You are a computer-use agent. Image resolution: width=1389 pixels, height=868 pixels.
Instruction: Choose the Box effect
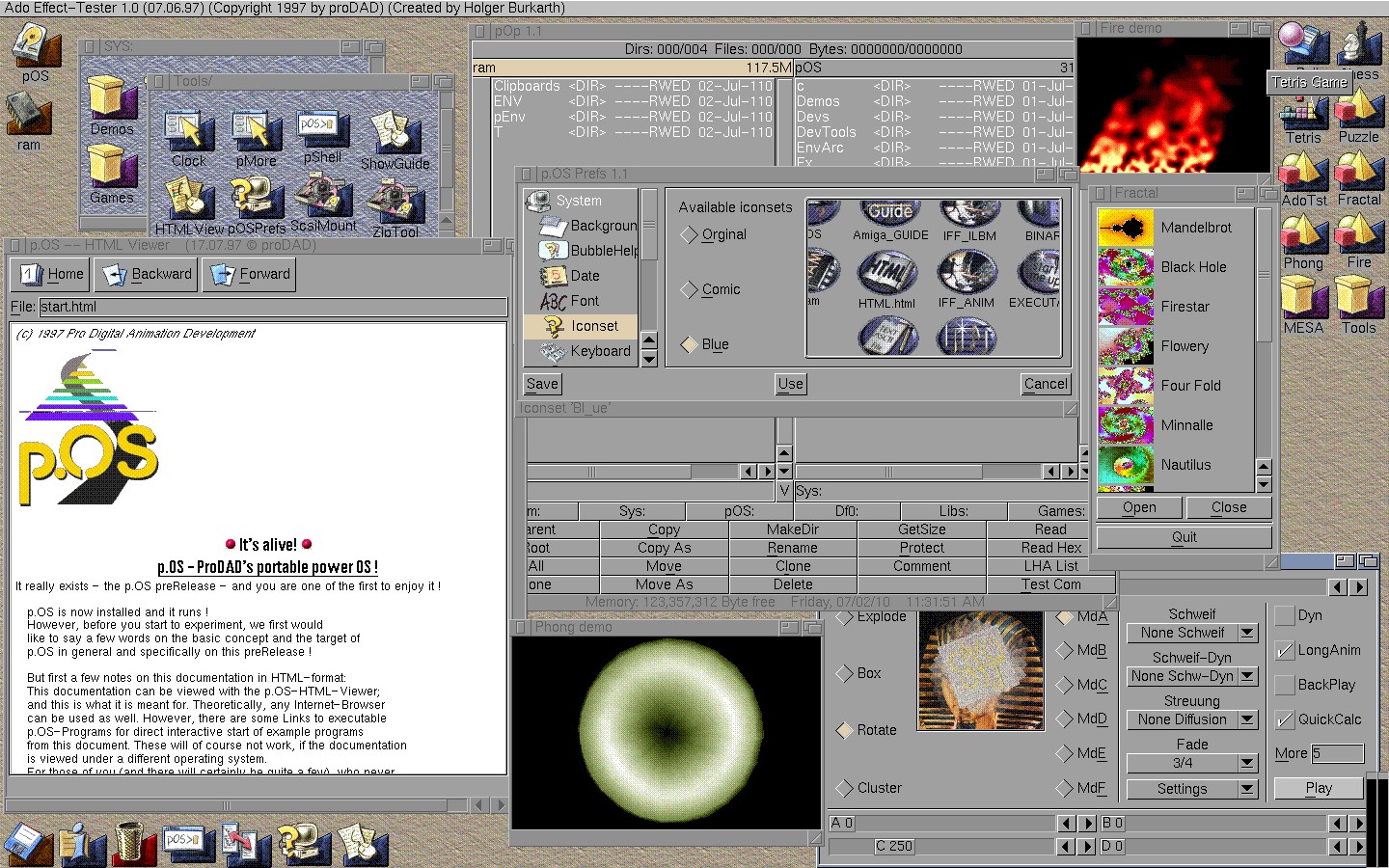pyautogui.click(x=844, y=673)
